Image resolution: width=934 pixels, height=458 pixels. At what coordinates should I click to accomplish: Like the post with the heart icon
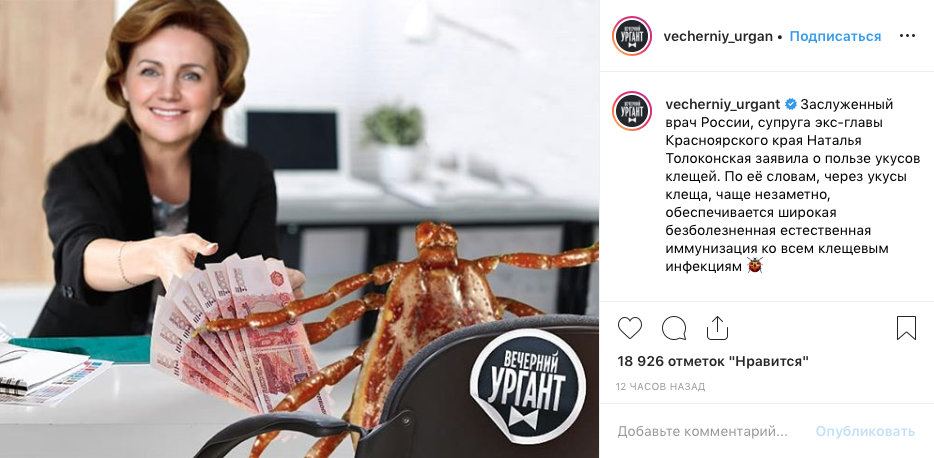(630, 328)
